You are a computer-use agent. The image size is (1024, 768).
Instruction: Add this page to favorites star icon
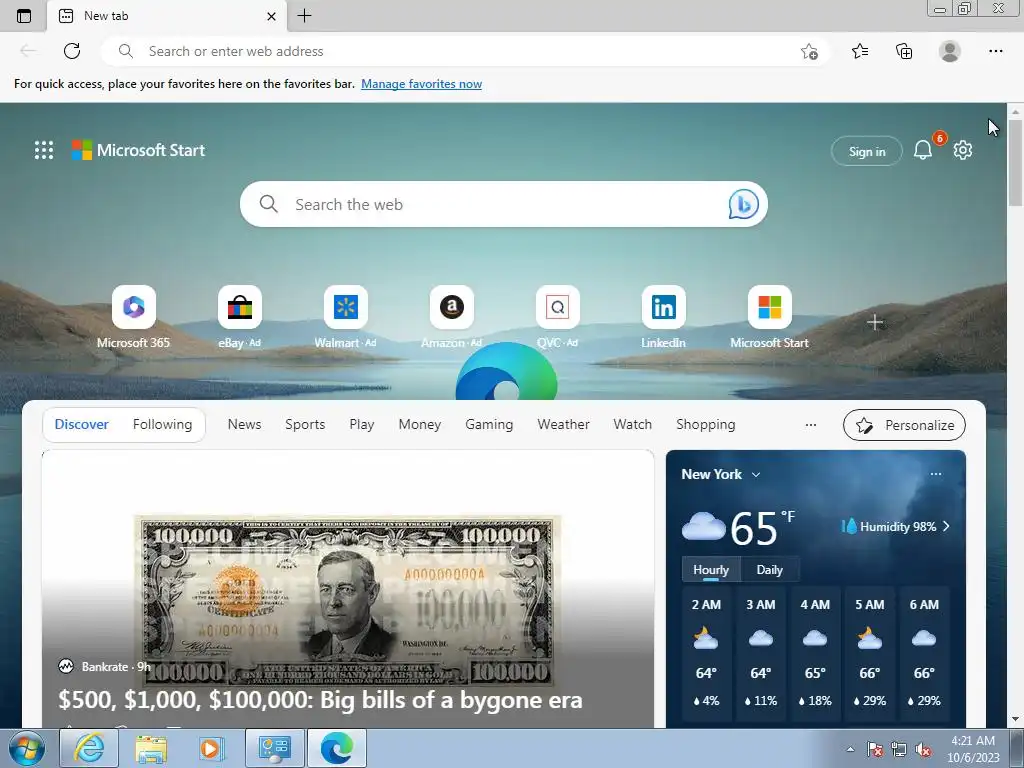809,52
